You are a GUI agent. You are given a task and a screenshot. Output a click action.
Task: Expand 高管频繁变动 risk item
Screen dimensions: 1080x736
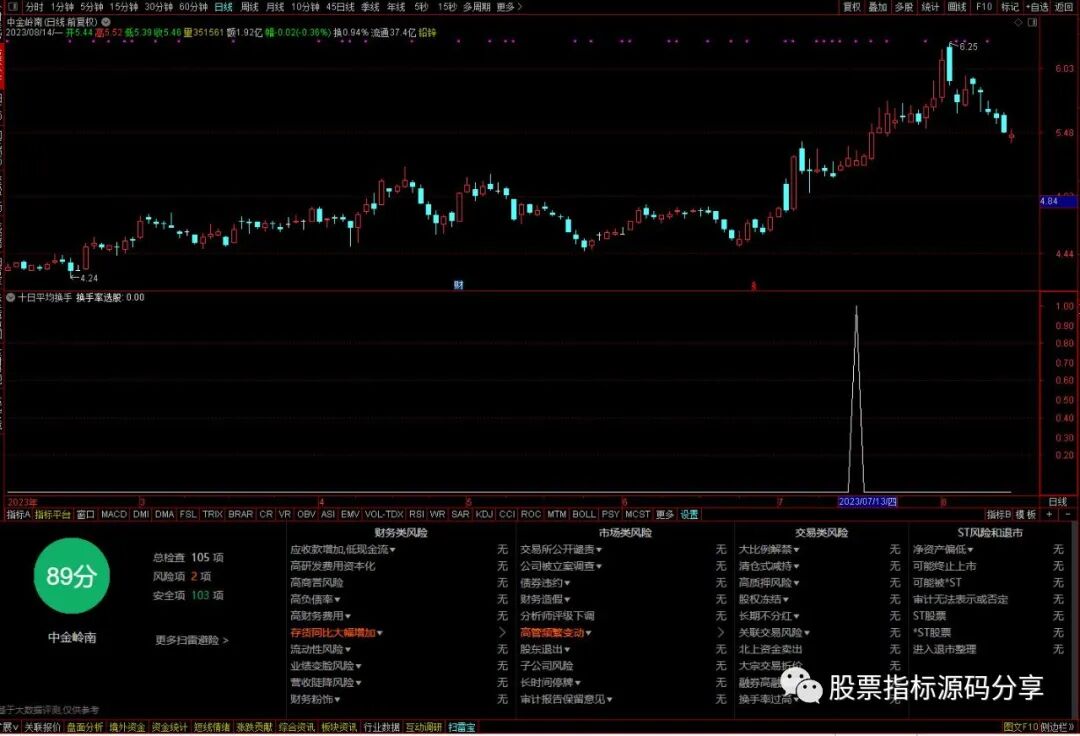click(x=556, y=632)
